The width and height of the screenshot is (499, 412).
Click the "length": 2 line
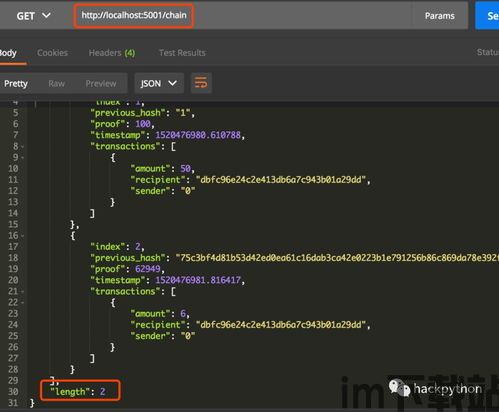click(x=78, y=392)
